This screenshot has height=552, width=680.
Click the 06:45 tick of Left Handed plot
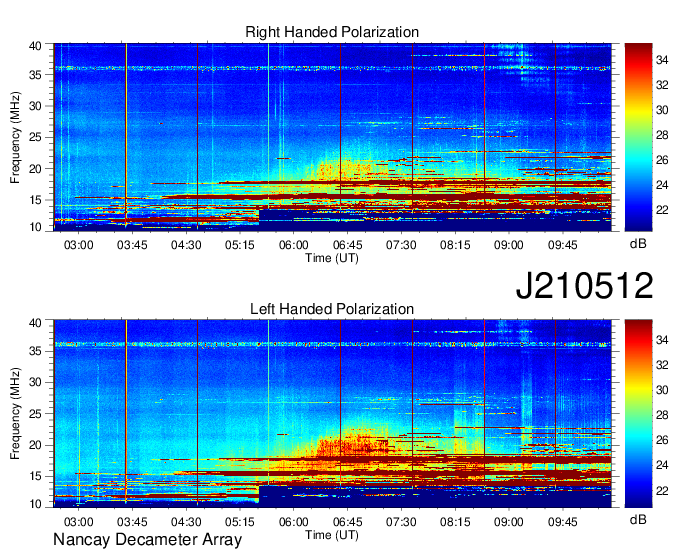point(347,522)
